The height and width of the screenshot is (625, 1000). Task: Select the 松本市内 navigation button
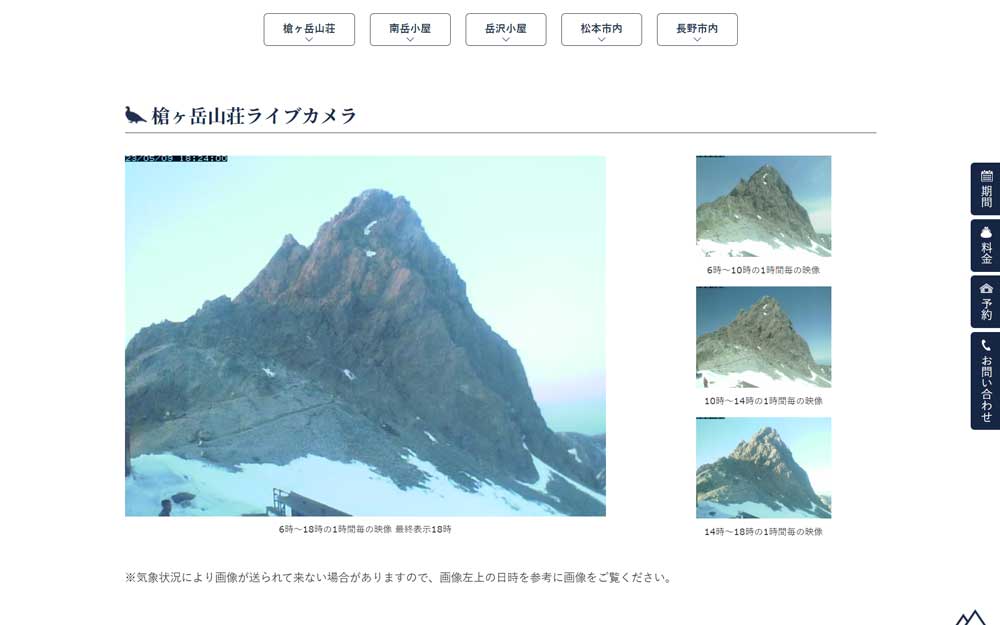[601, 29]
